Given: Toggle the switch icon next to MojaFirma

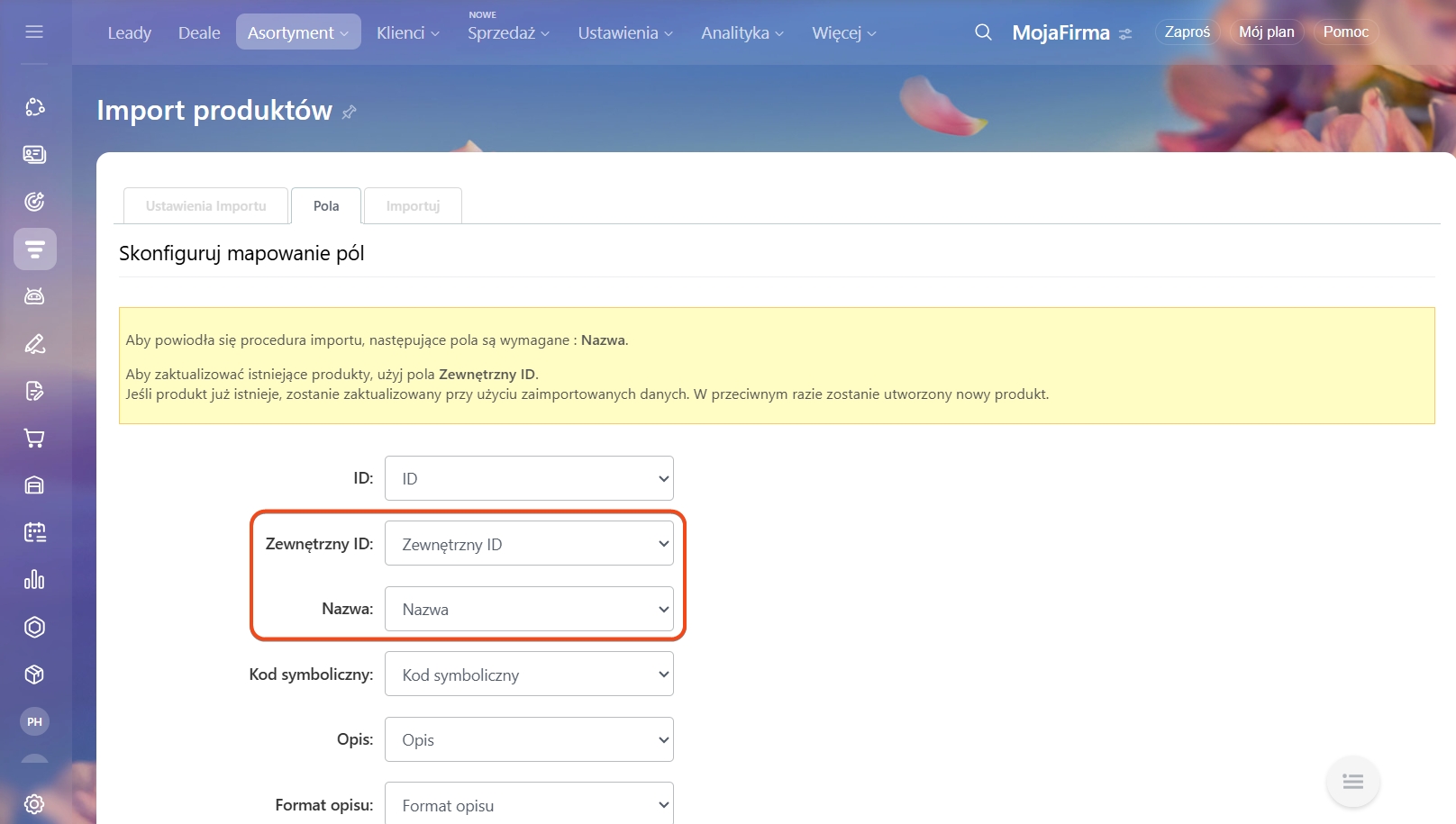Looking at the screenshot, I should click(x=1125, y=34).
